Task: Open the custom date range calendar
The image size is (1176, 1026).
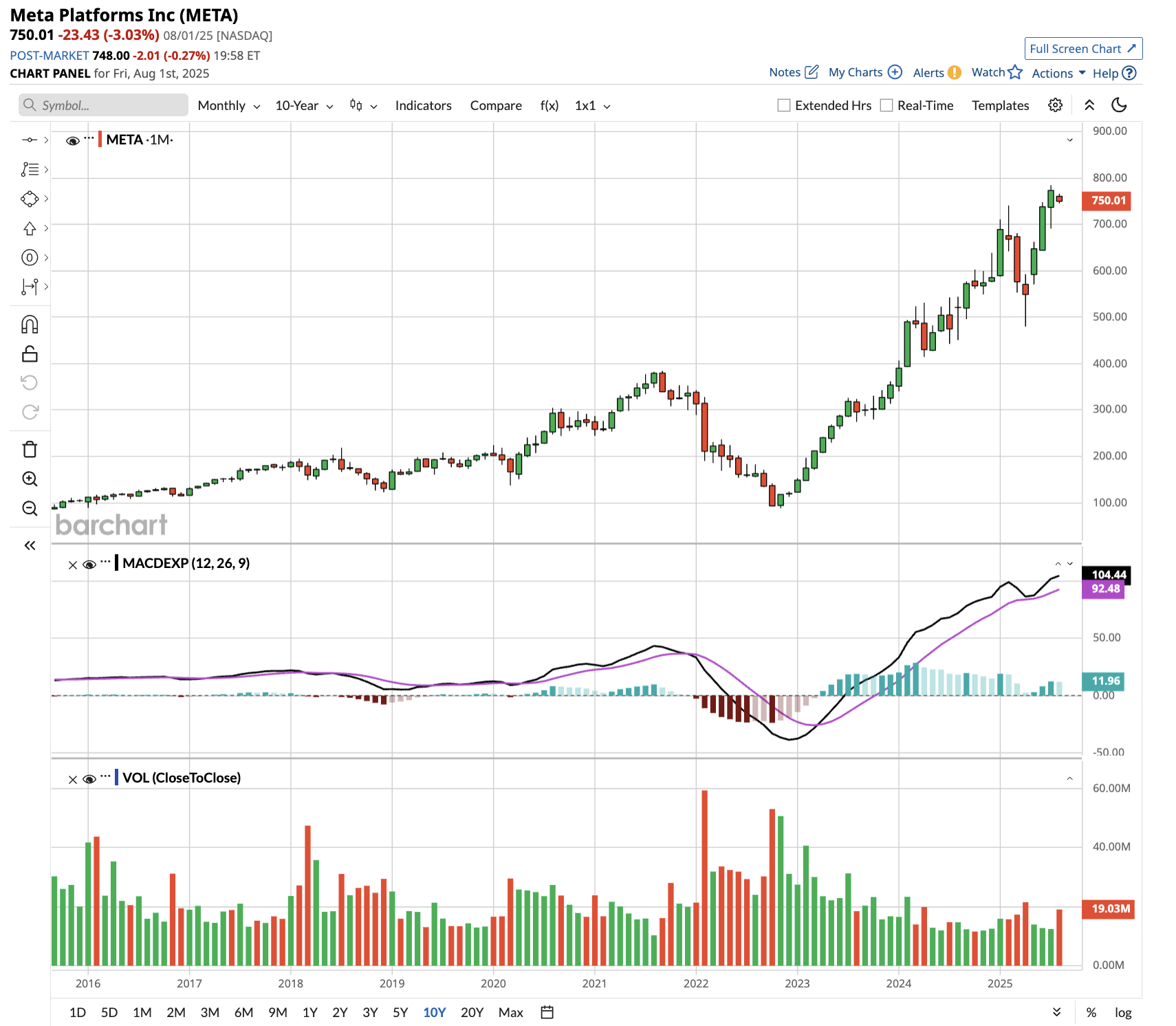Action: 547,1012
